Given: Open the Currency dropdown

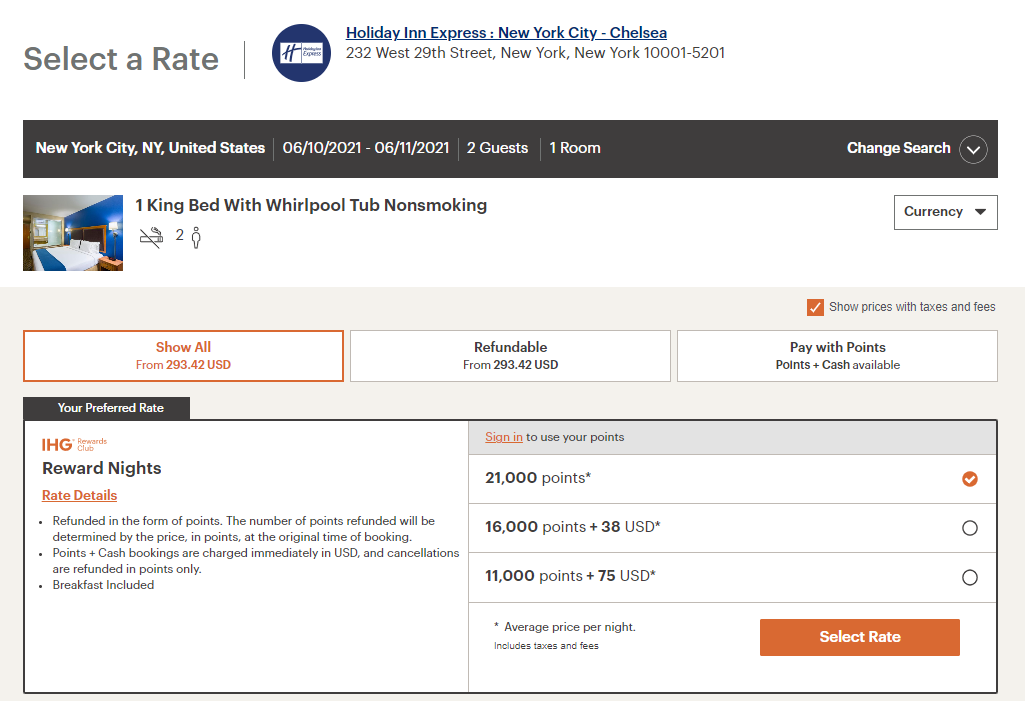Looking at the screenshot, I should click(x=945, y=212).
